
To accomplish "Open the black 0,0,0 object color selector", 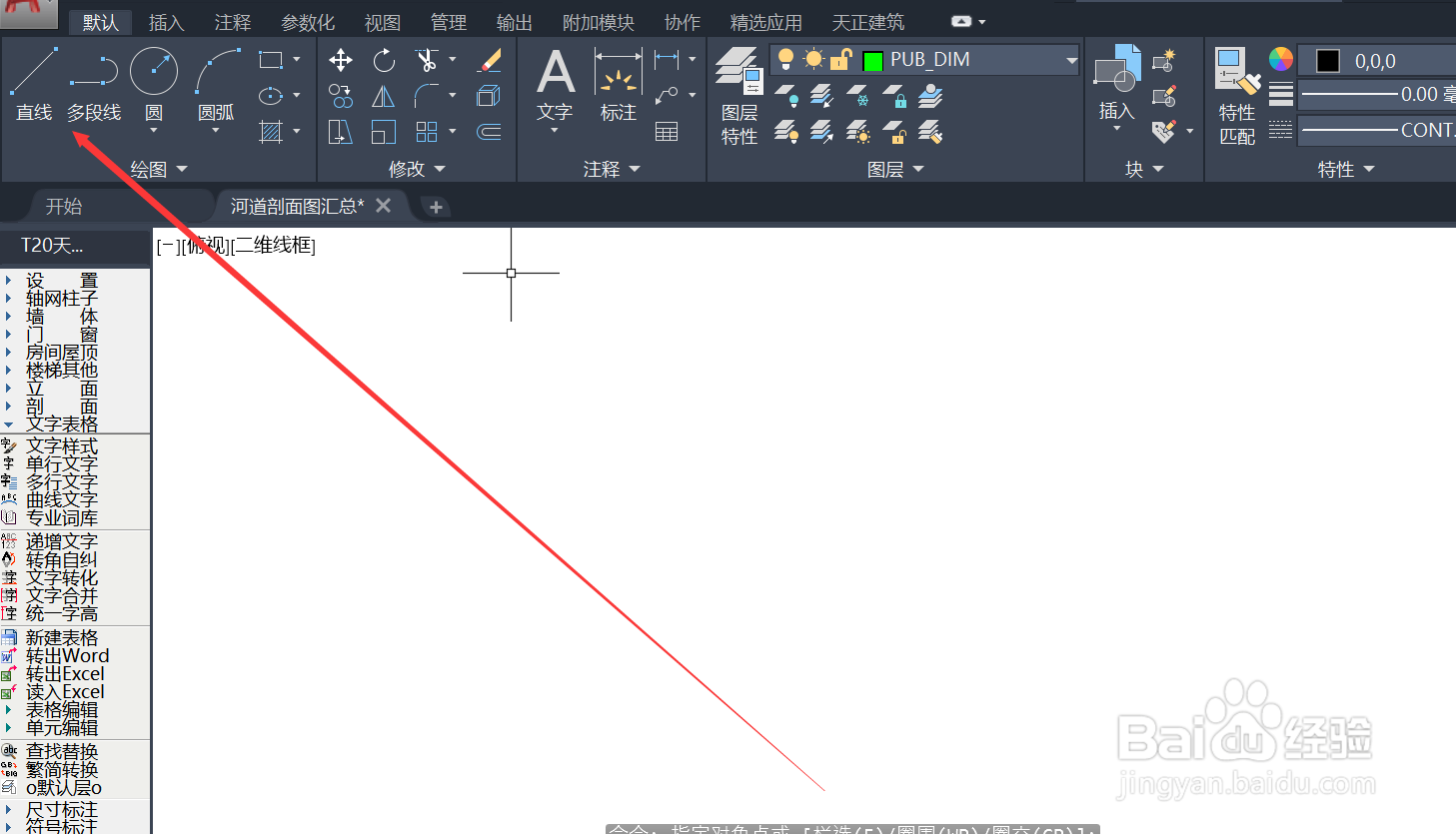I will click(1377, 61).
